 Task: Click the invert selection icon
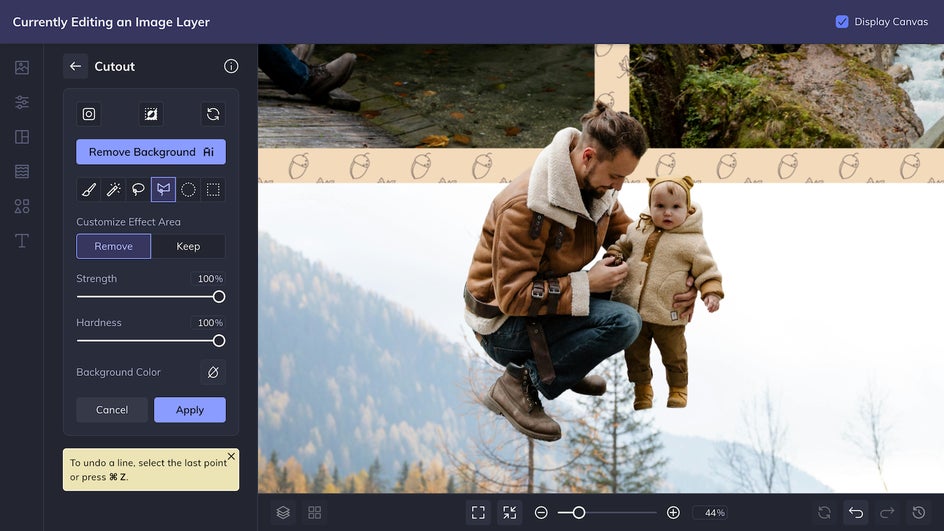pyautogui.click(x=151, y=114)
